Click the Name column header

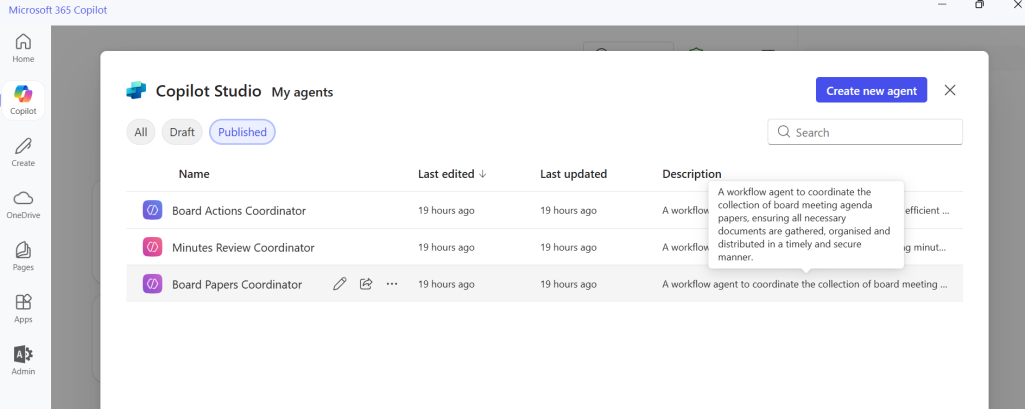[x=193, y=174]
